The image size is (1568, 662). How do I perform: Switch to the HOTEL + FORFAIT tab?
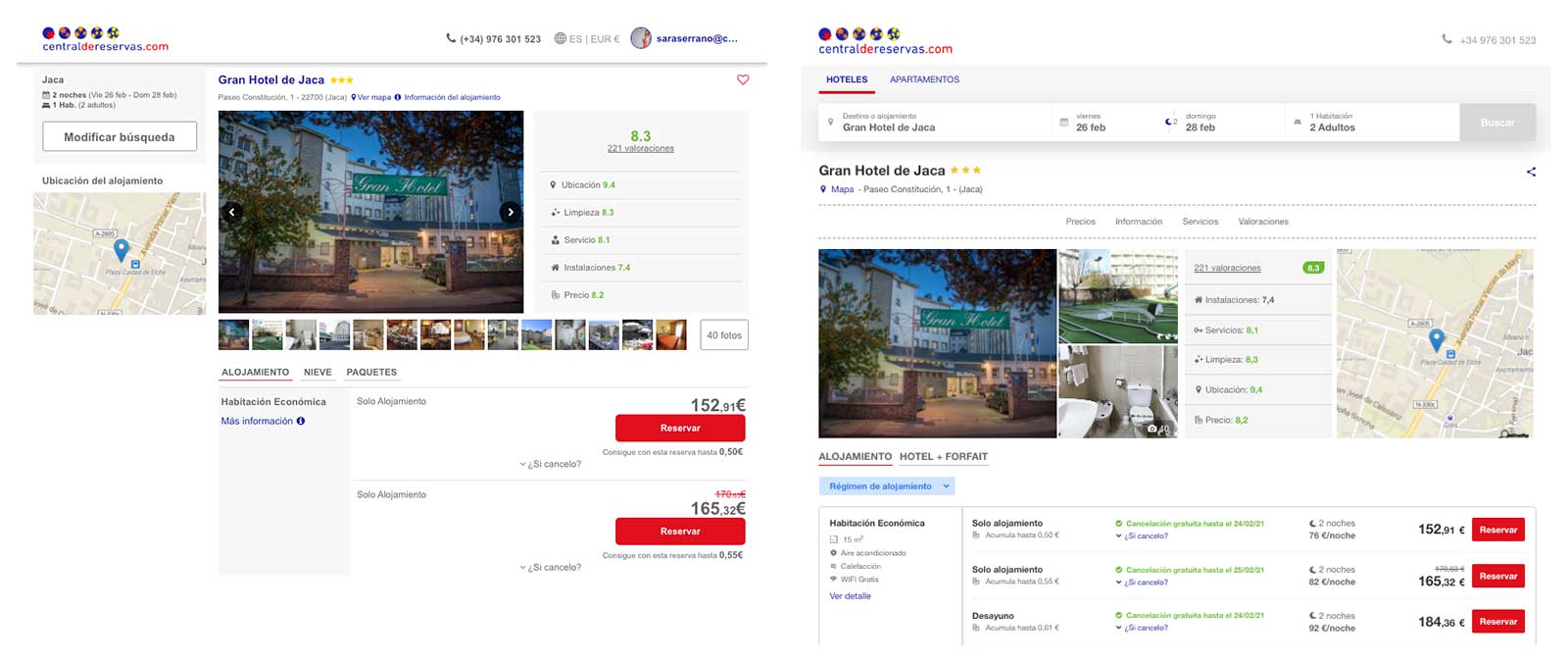click(944, 457)
